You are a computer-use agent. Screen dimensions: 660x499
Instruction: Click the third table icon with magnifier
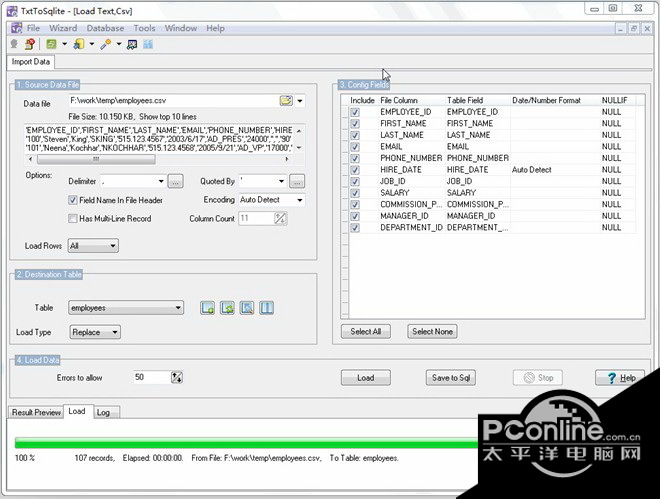(x=247, y=308)
